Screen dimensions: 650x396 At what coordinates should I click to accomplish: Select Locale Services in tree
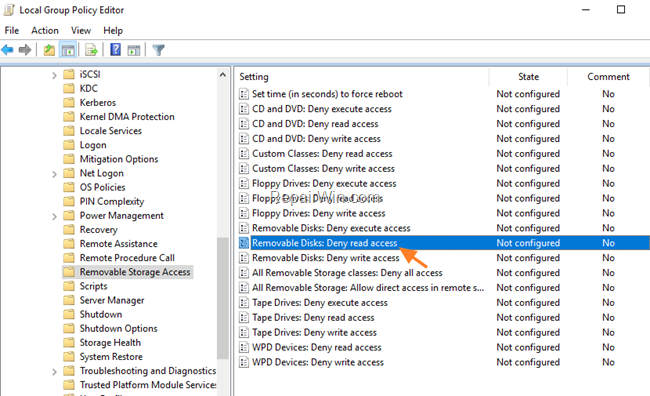pyautogui.click(x=111, y=131)
